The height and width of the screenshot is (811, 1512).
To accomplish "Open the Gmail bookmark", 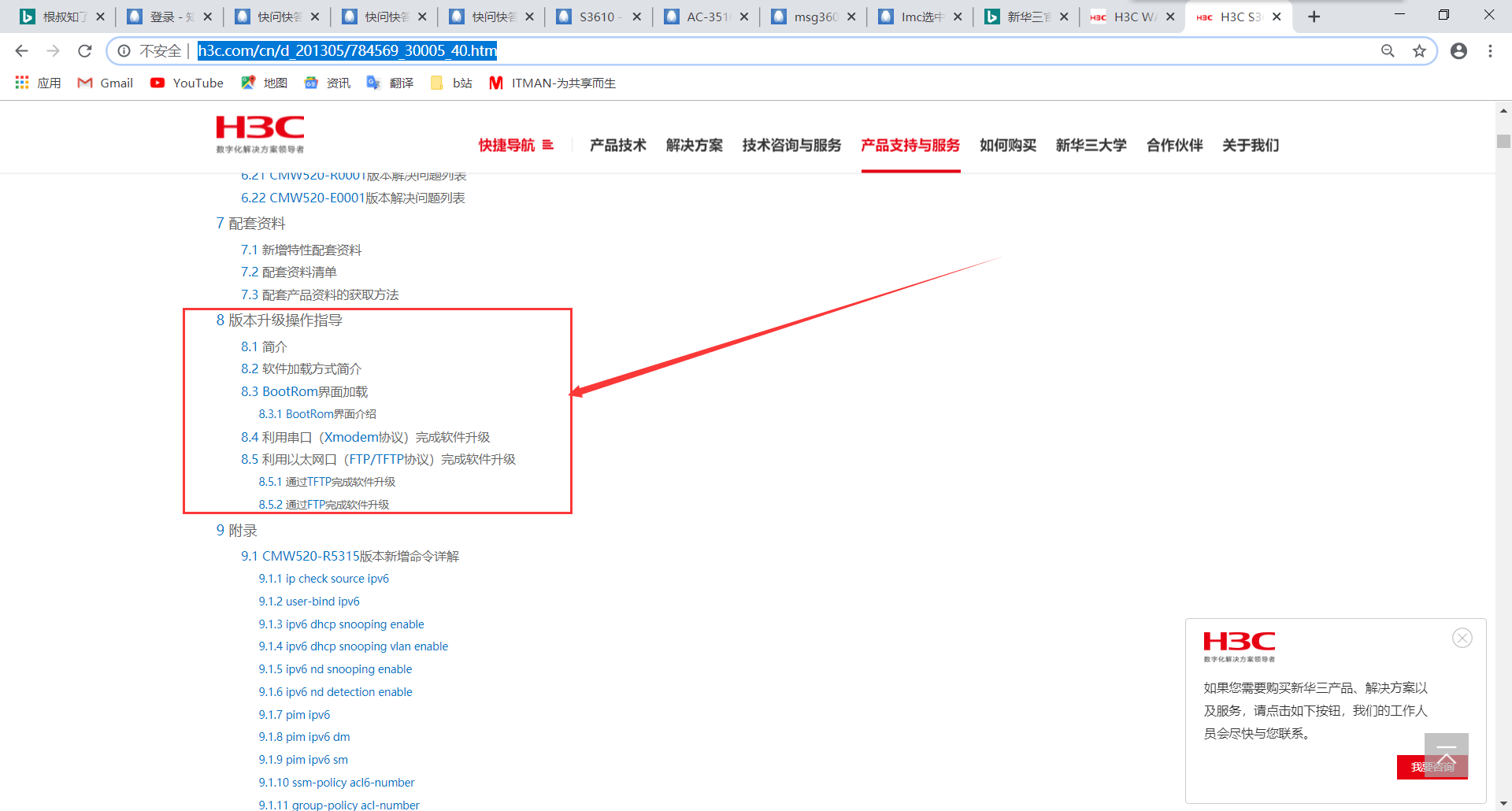I will (x=106, y=83).
